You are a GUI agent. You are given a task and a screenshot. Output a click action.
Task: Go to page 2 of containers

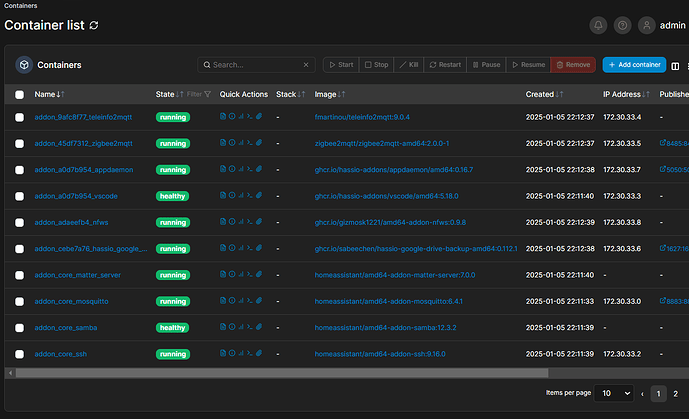(675, 394)
